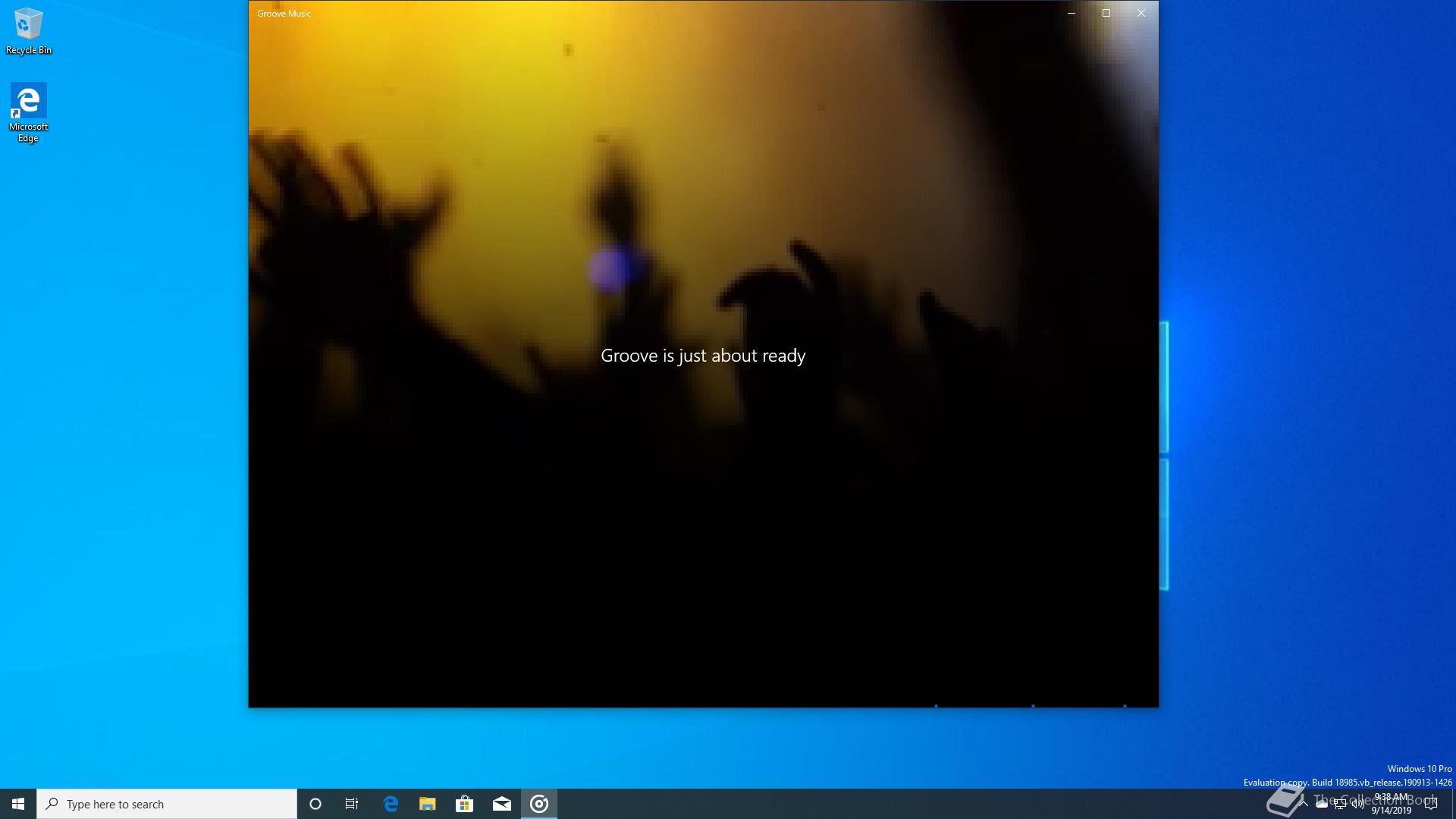1456x819 pixels.
Task: Open Task View from the taskbar
Action: click(x=352, y=804)
